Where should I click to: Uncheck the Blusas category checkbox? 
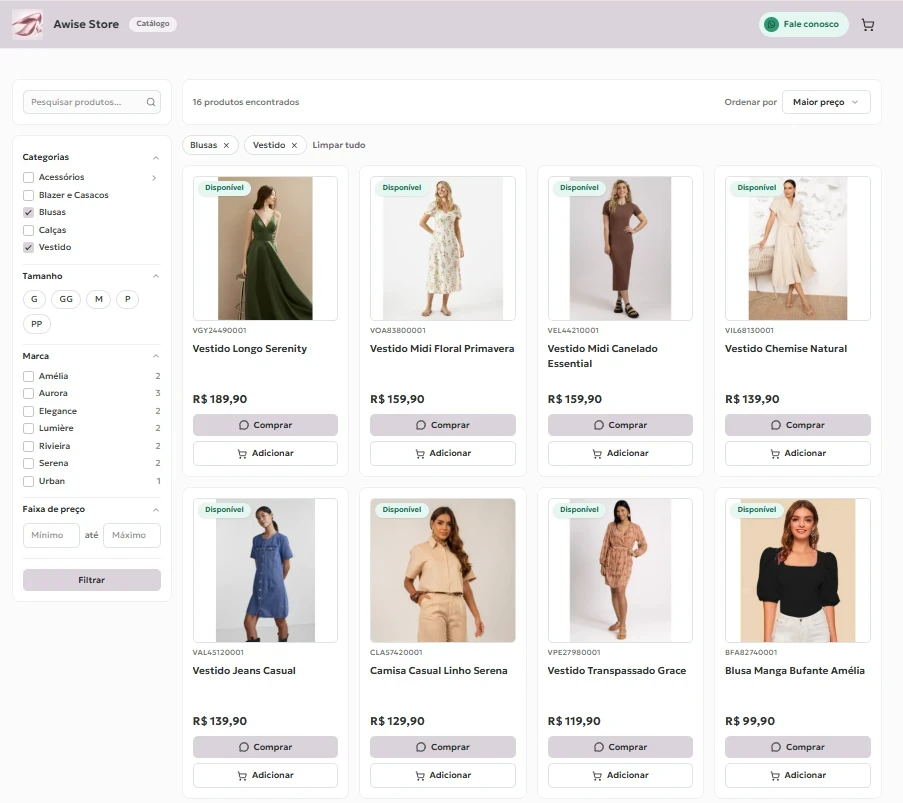(x=28, y=213)
